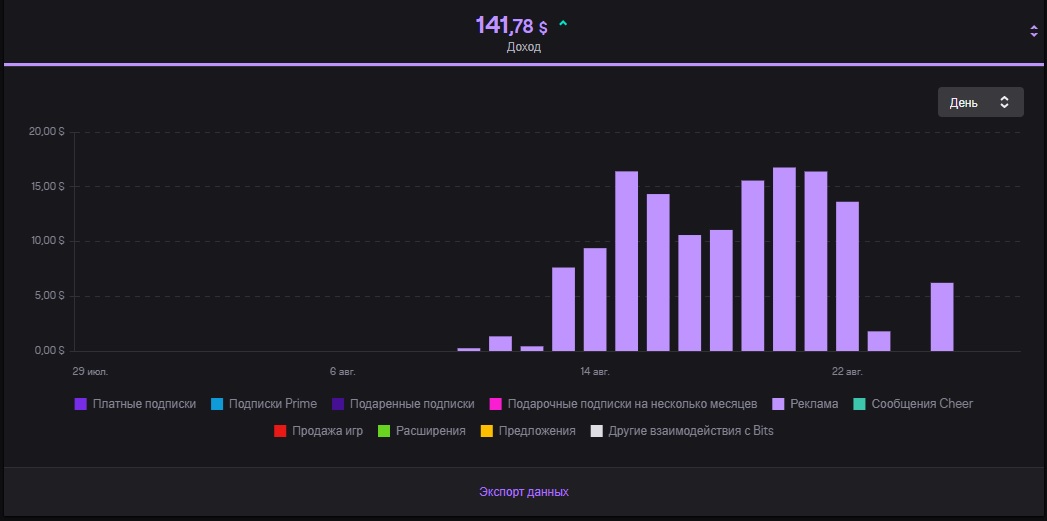Click the 141,78 $ income total
The height and width of the screenshot is (521, 1047).
point(511,25)
